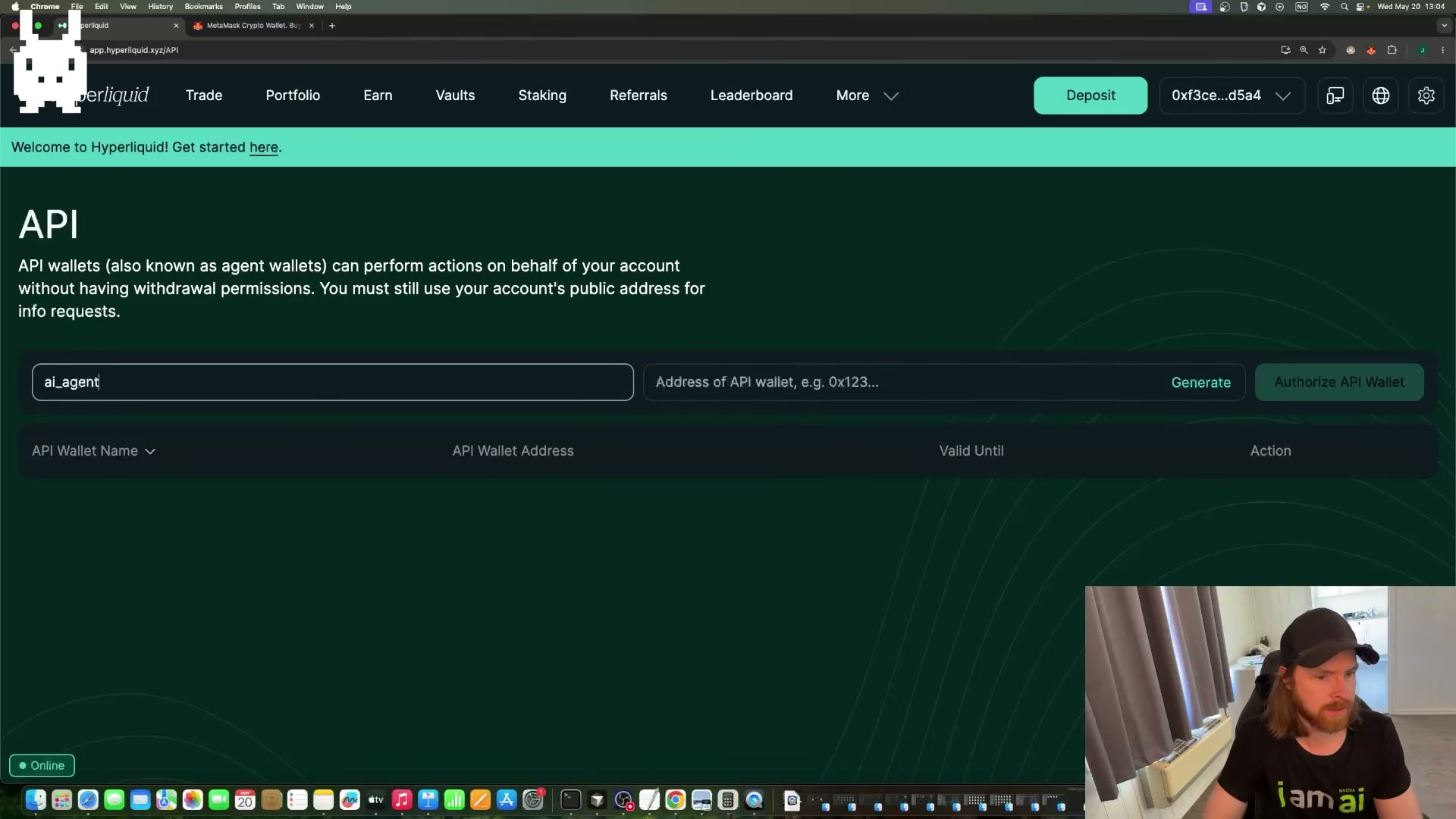
Task: Sort by API Wallet Name column
Action: [x=93, y=451]
